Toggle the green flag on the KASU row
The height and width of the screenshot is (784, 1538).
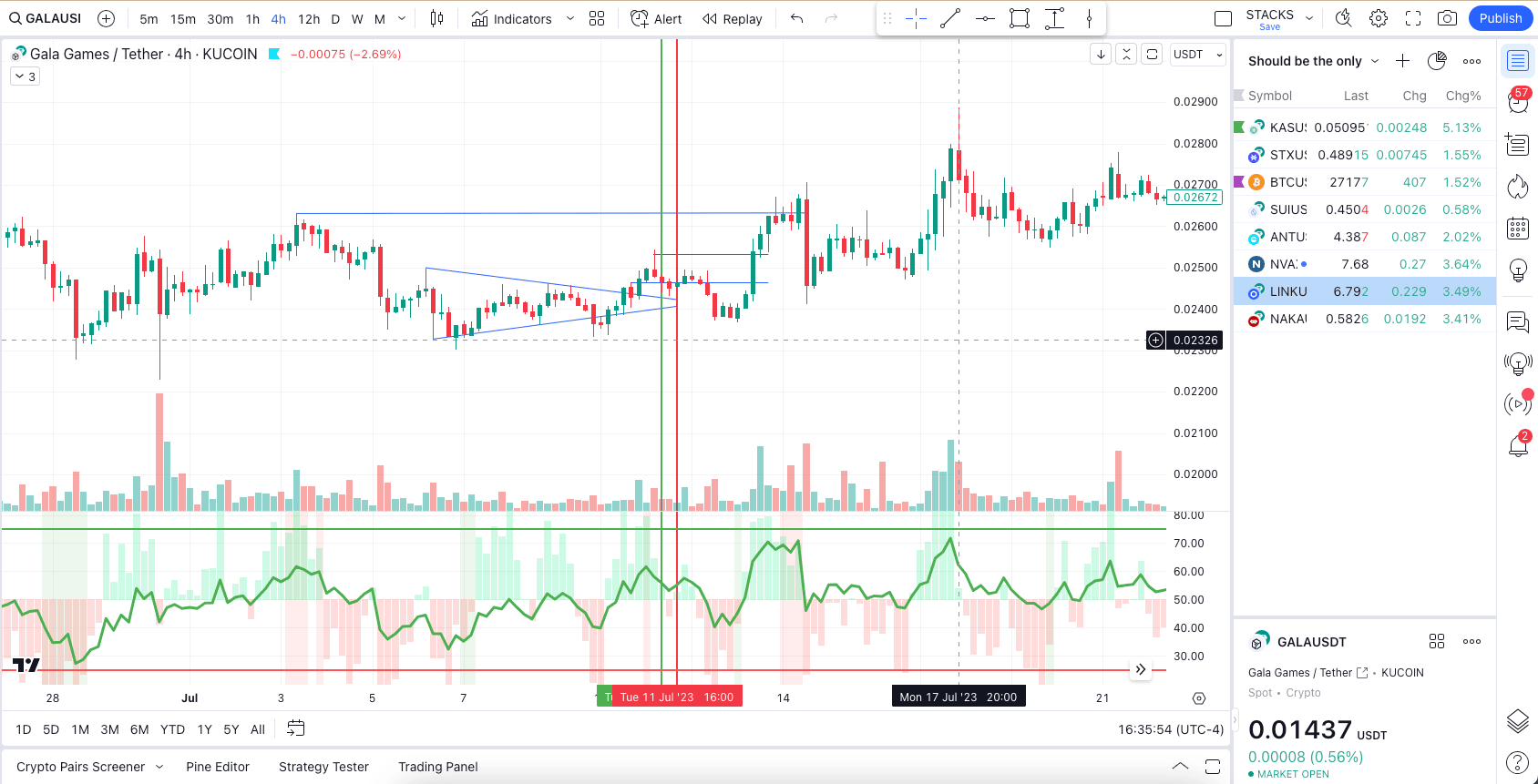(x=1239, y=127)
